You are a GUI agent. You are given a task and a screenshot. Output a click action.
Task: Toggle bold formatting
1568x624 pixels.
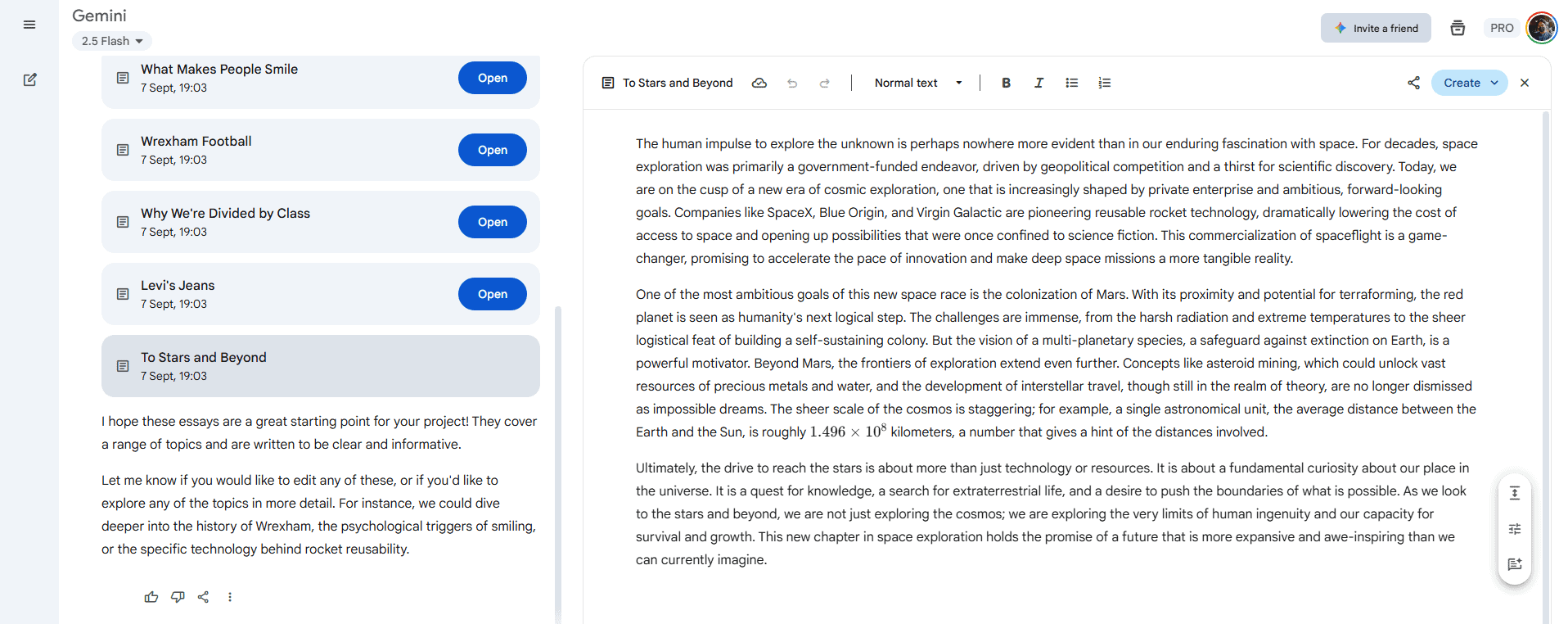tap(1006, 83)
